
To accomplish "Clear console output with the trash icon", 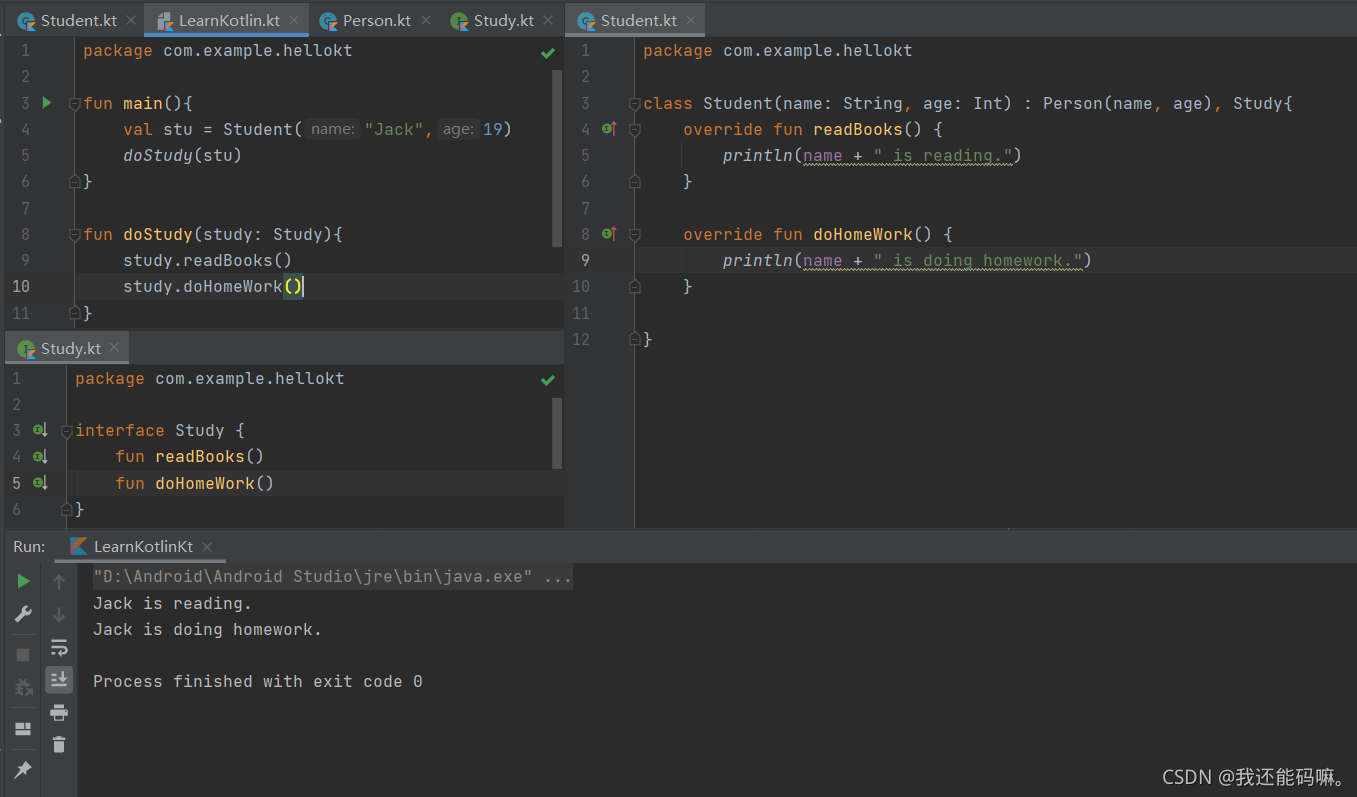I will (59, 744).
